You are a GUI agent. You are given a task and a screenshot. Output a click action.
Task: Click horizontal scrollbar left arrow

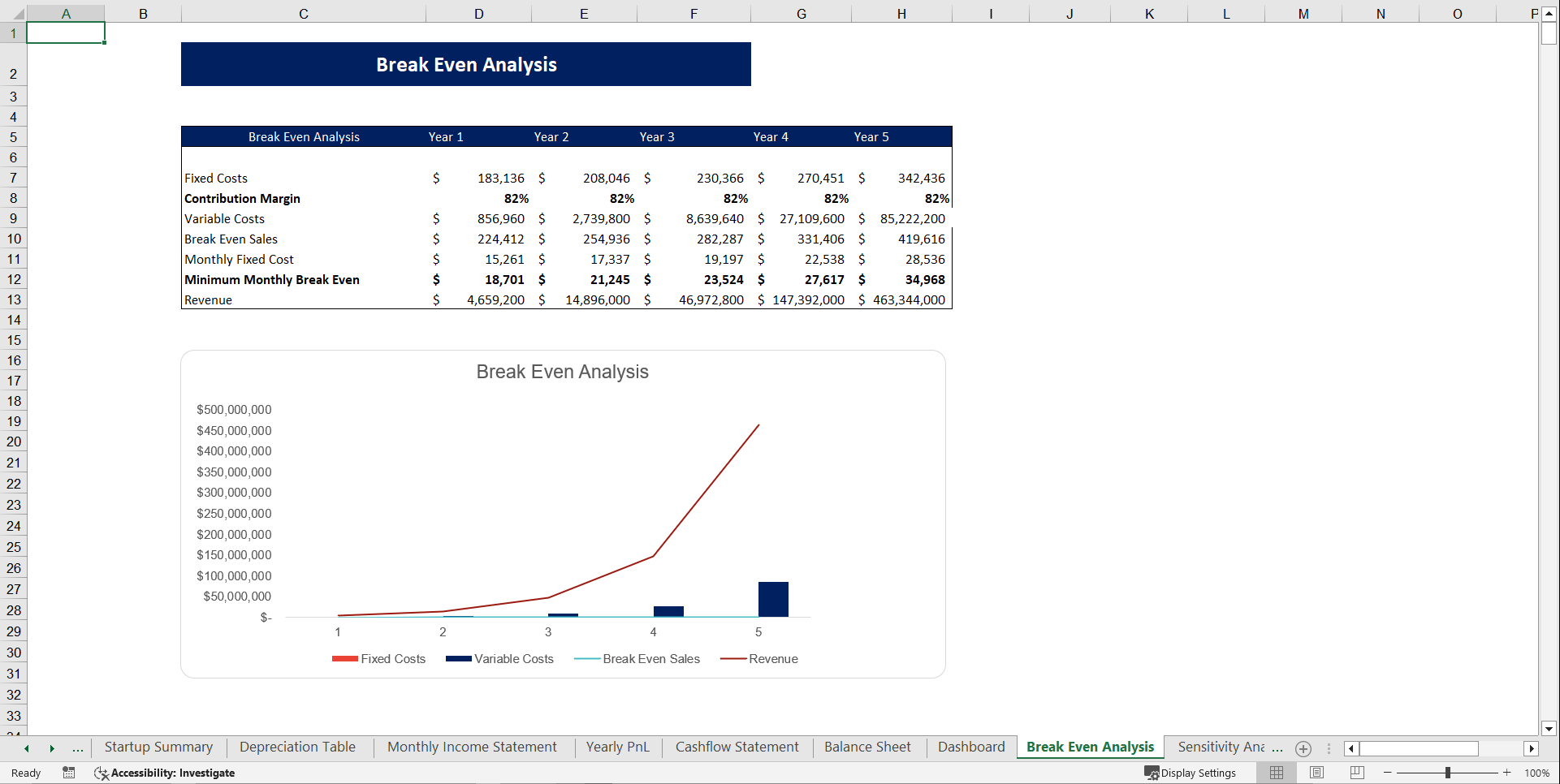pyautogui.click(x=1351, y=748)
